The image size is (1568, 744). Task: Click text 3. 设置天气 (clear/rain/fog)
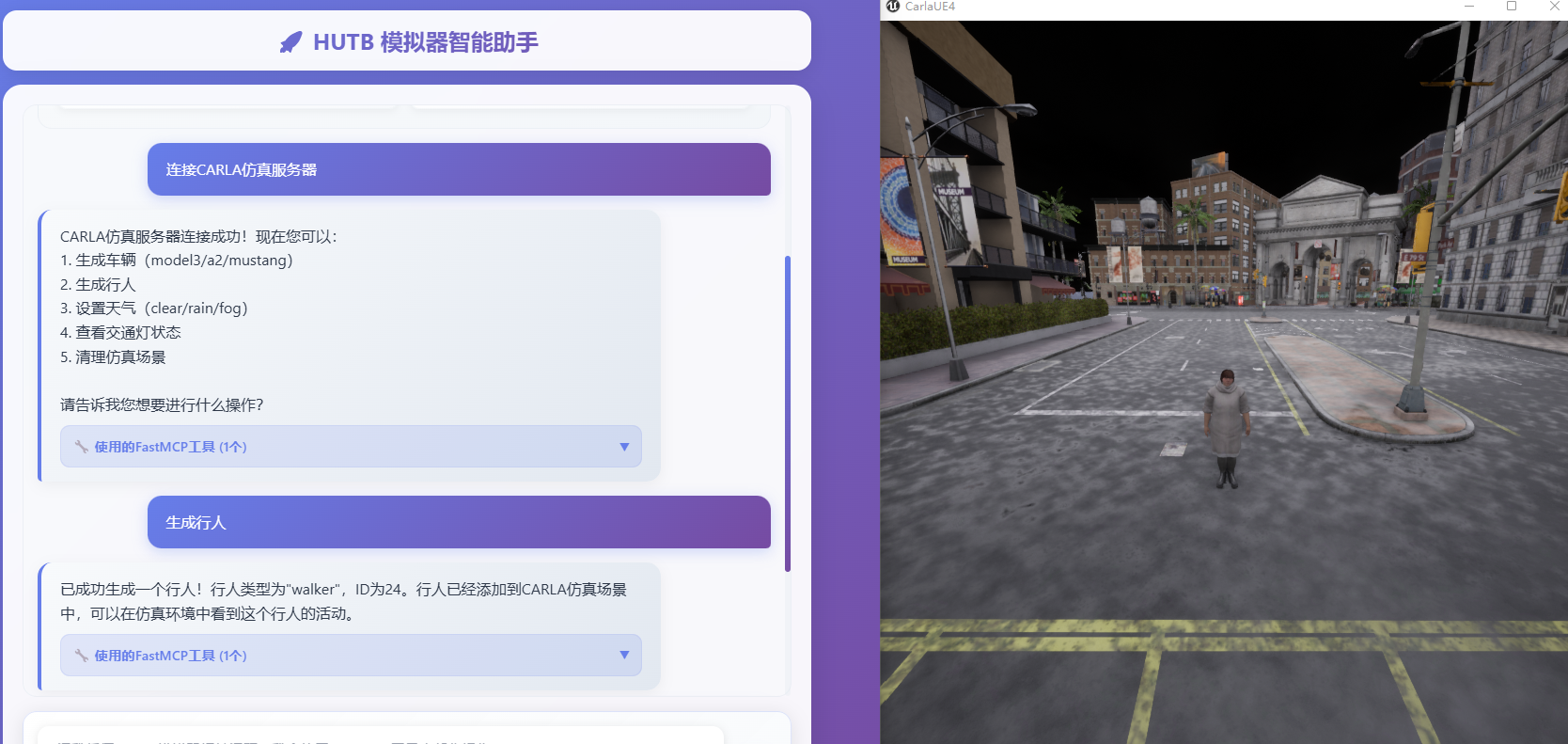(154, 309)
